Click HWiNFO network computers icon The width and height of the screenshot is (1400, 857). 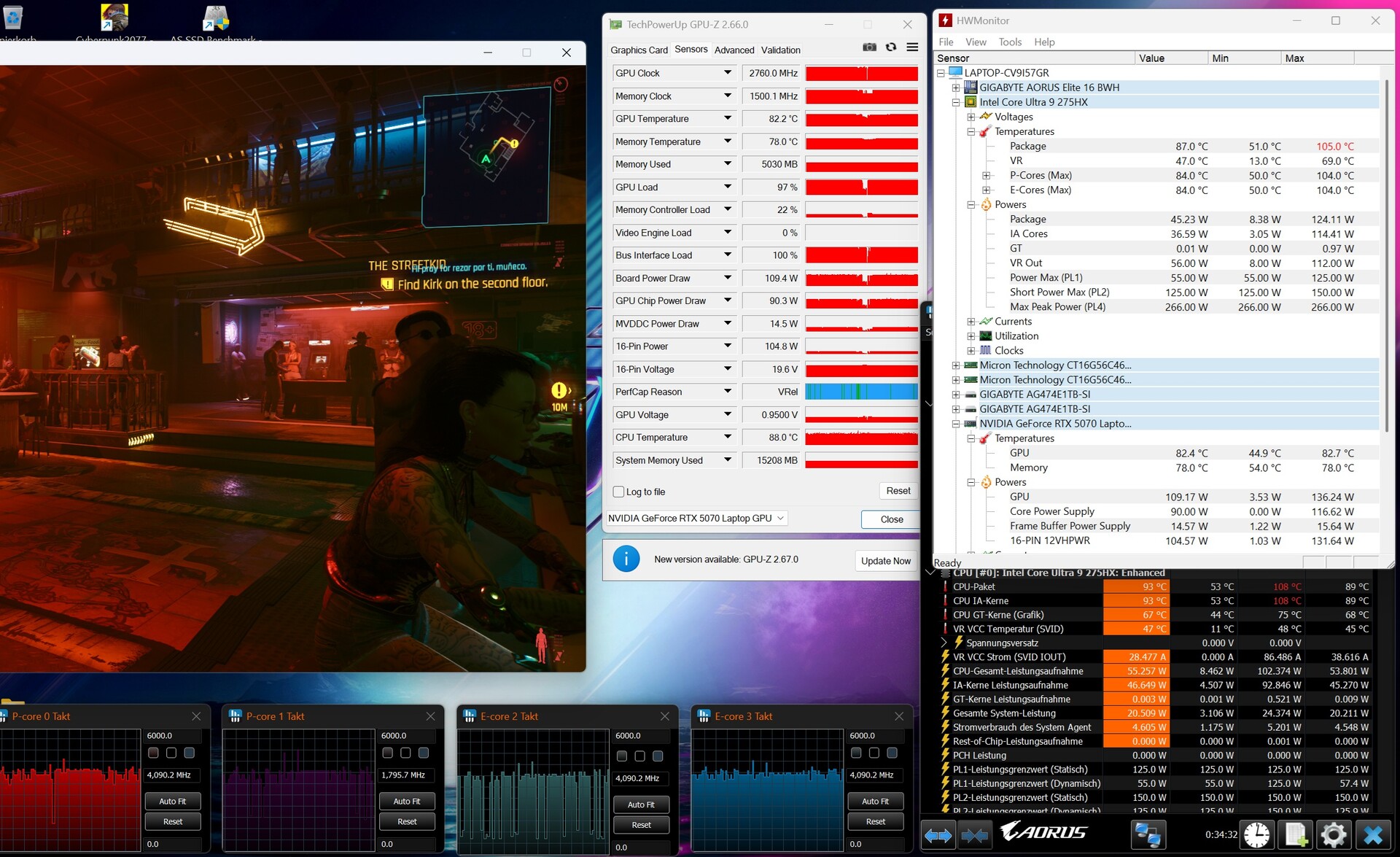click(1148, 835)
